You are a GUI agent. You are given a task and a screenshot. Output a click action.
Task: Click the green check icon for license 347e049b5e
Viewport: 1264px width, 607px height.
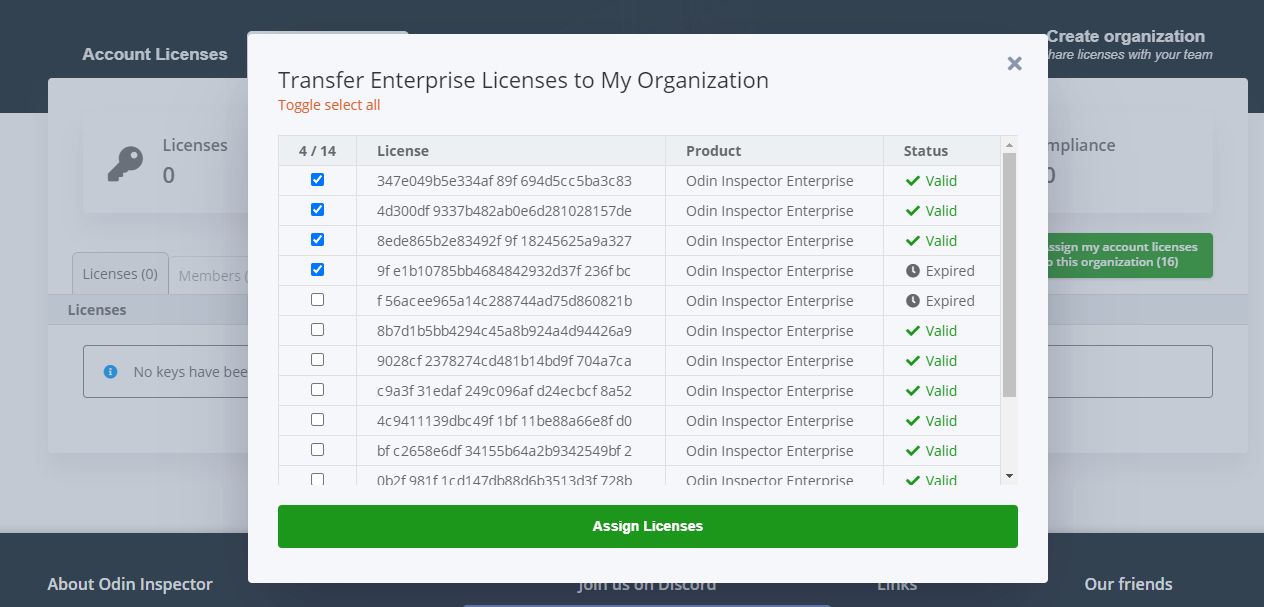click(912, 181)
